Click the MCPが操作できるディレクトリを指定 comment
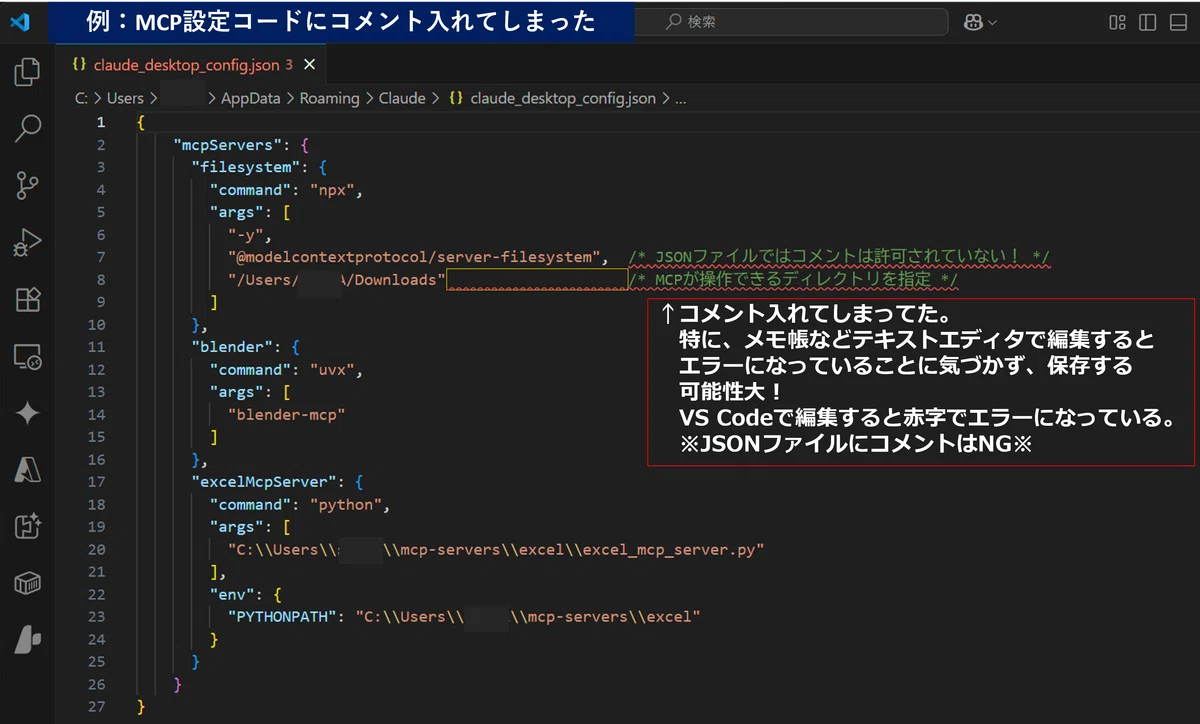The image size is (1200, 724). 793,280
